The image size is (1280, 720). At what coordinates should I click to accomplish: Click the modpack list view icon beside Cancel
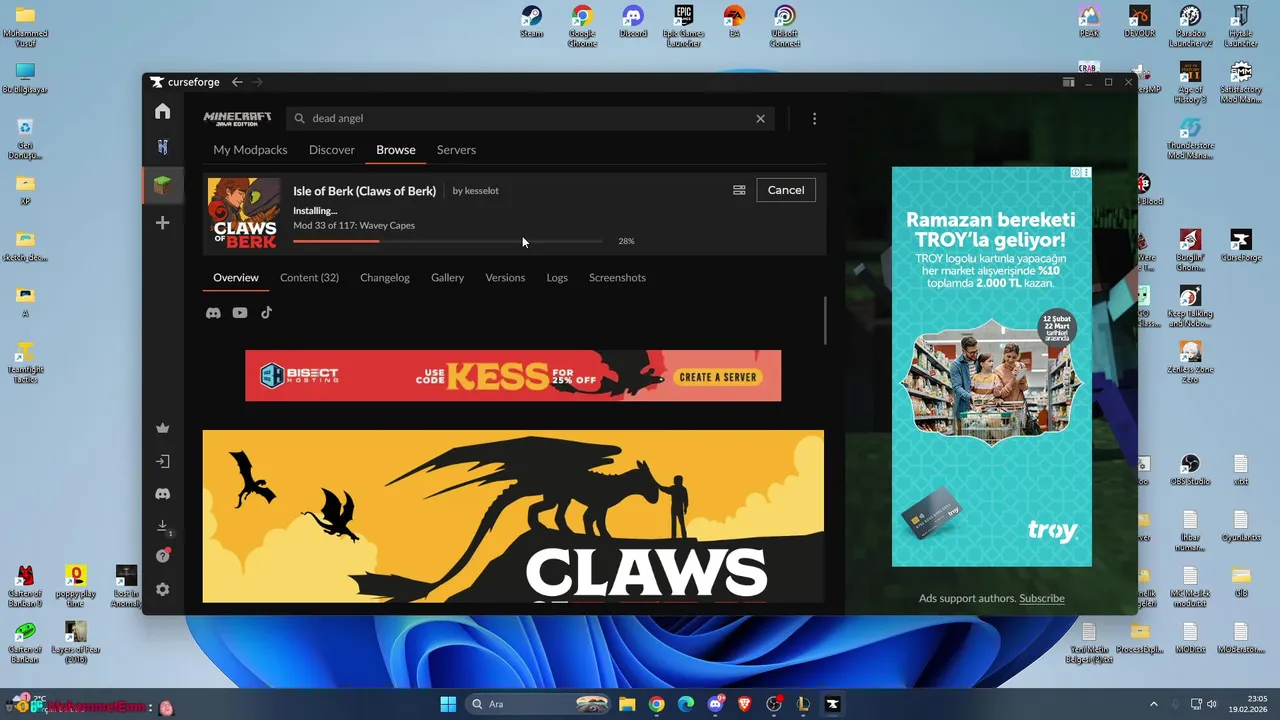[739, 190]
